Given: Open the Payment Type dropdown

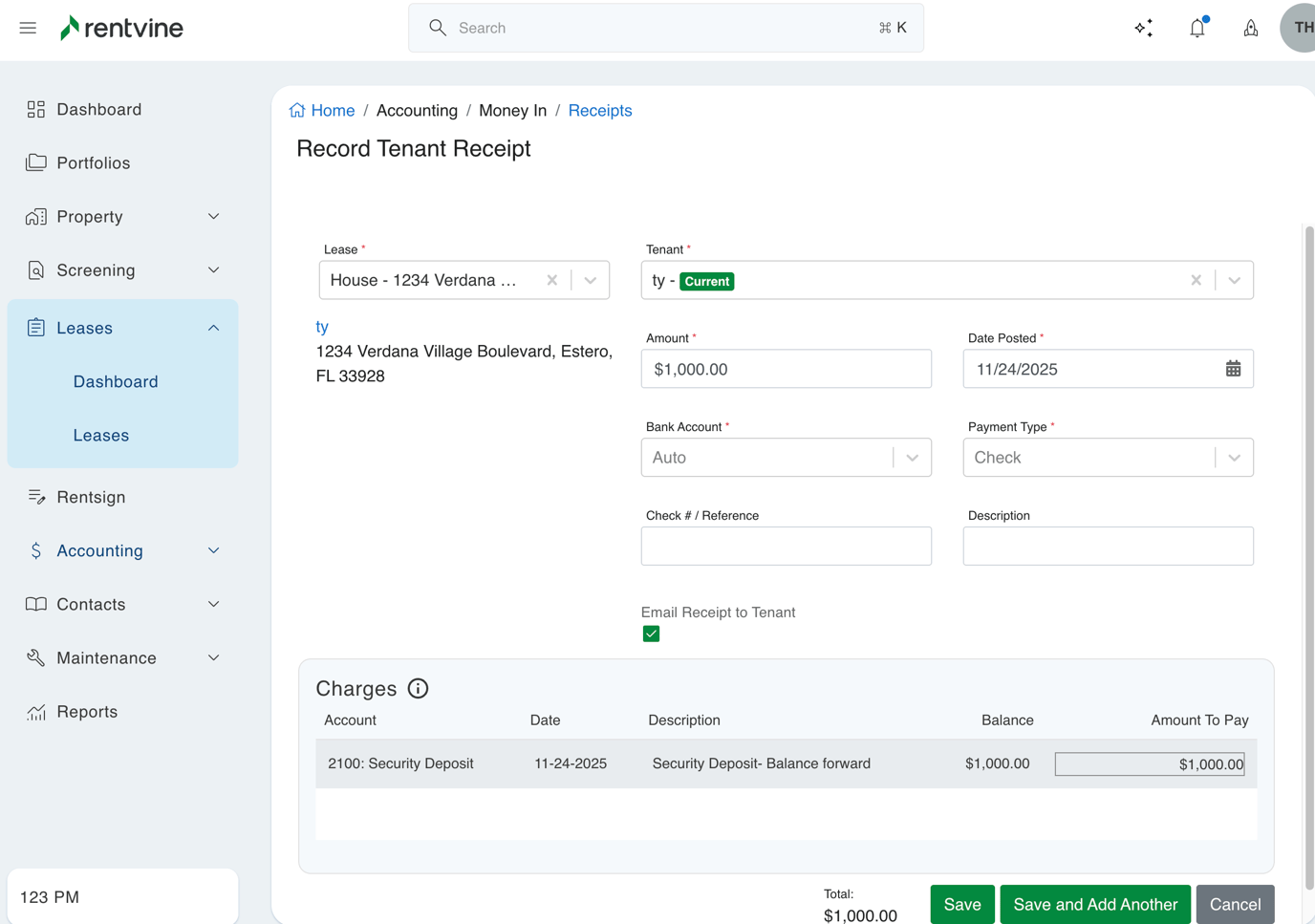Looking at the screenshot, I should (1233, 457).
